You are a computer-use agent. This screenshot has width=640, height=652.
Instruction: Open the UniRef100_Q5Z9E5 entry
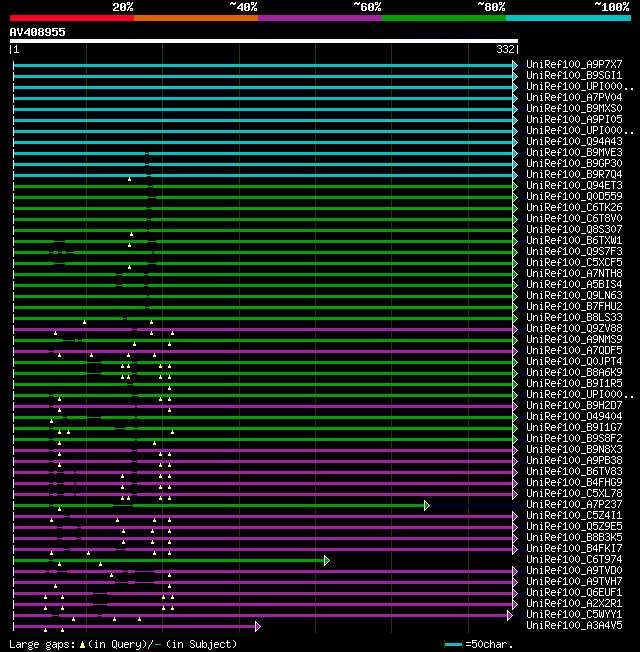click(574, 526)
